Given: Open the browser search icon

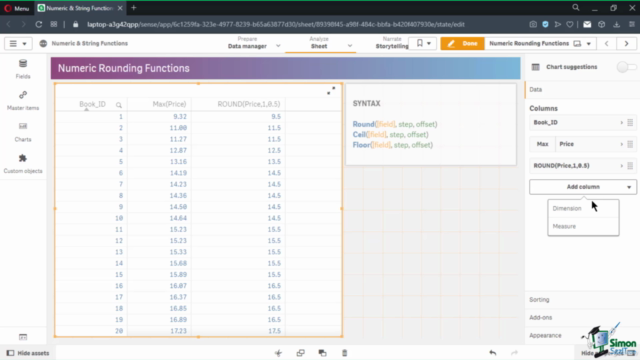Looking at the screenshot, I should [x=576, y=8].
